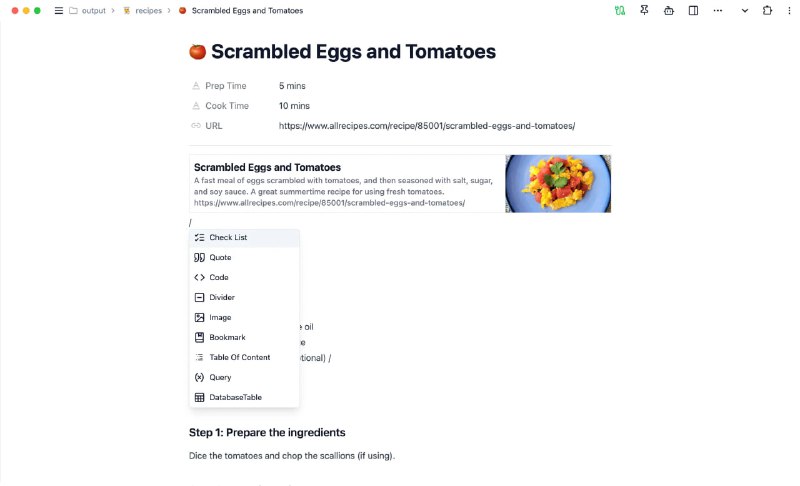
Task: Insert a Quote block from the menu
Action: point(244,258)
